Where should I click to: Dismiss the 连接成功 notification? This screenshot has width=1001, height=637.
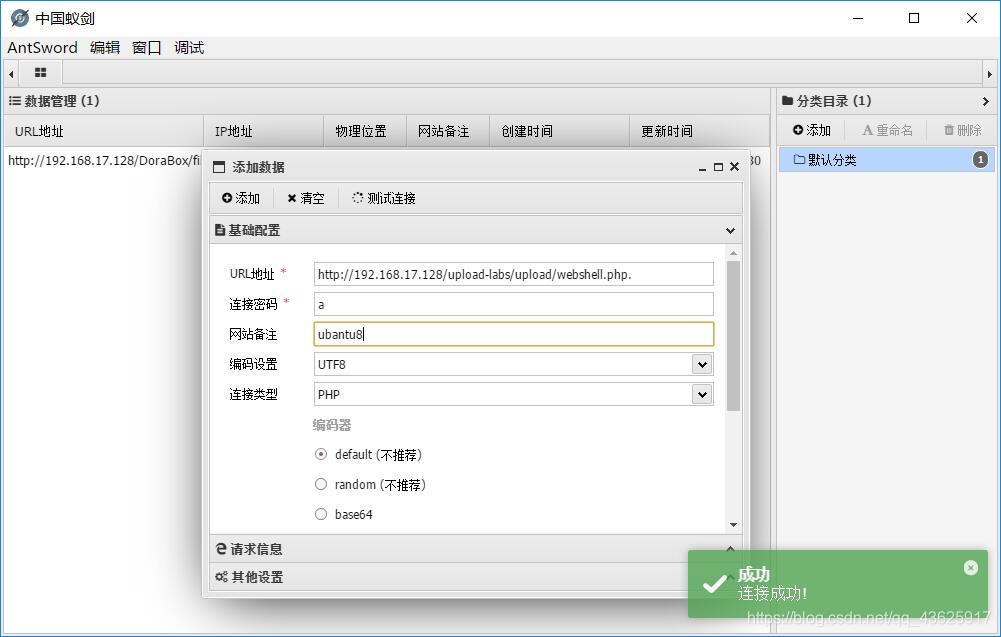(970, 568)
